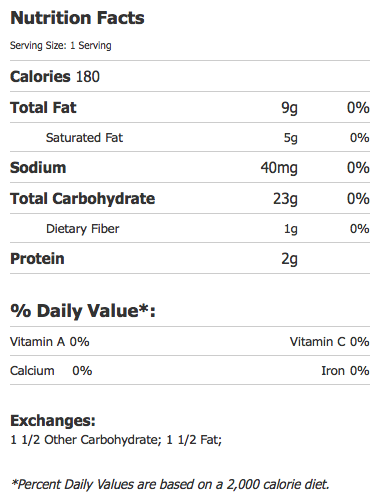The width and height of the screenshot is (384, 504).
Task: Click the Calcium 0% entry
Action: click(x=51, y=371)
